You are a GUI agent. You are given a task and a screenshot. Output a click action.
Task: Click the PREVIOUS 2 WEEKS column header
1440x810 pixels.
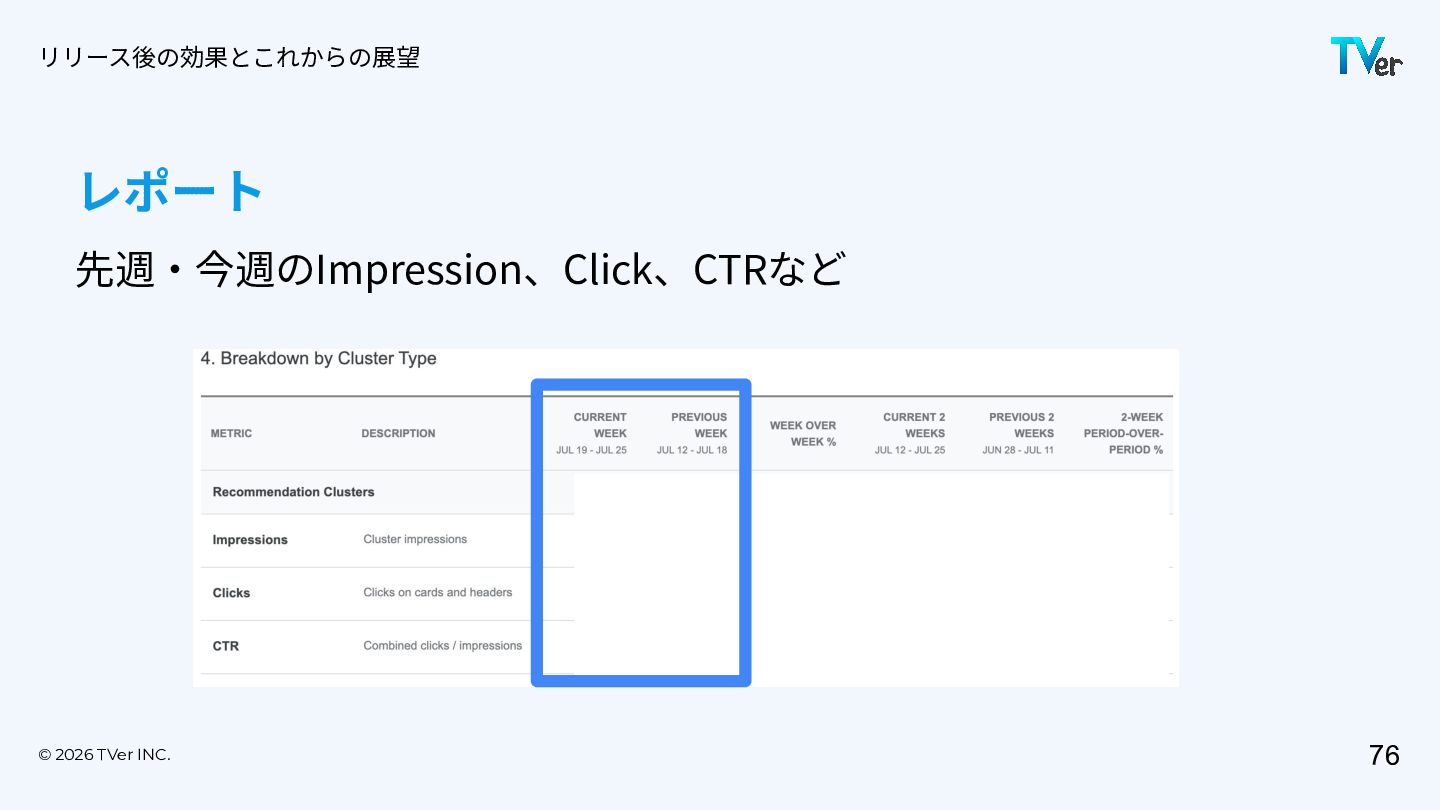[1018, 433]
